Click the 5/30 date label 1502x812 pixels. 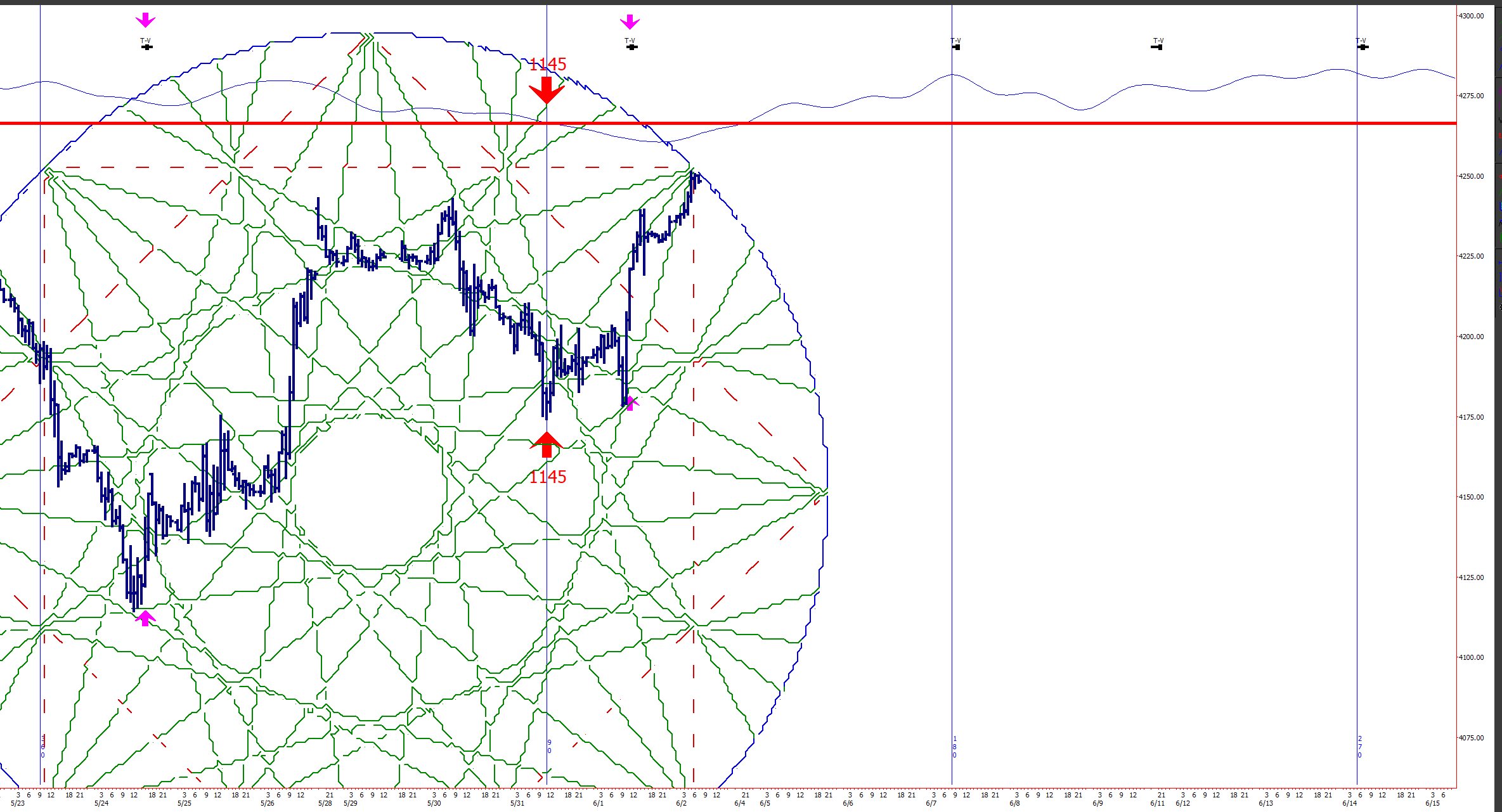434,804
